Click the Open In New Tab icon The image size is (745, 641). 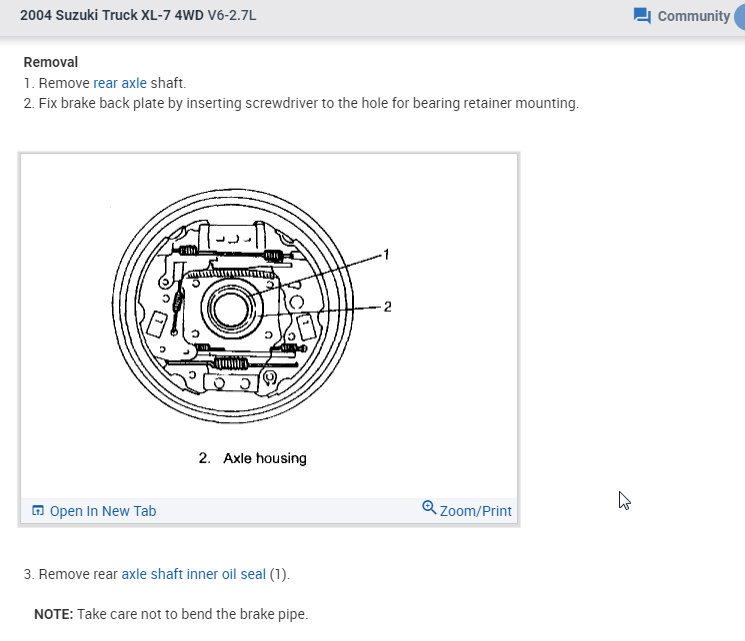(x=38, y=510)
